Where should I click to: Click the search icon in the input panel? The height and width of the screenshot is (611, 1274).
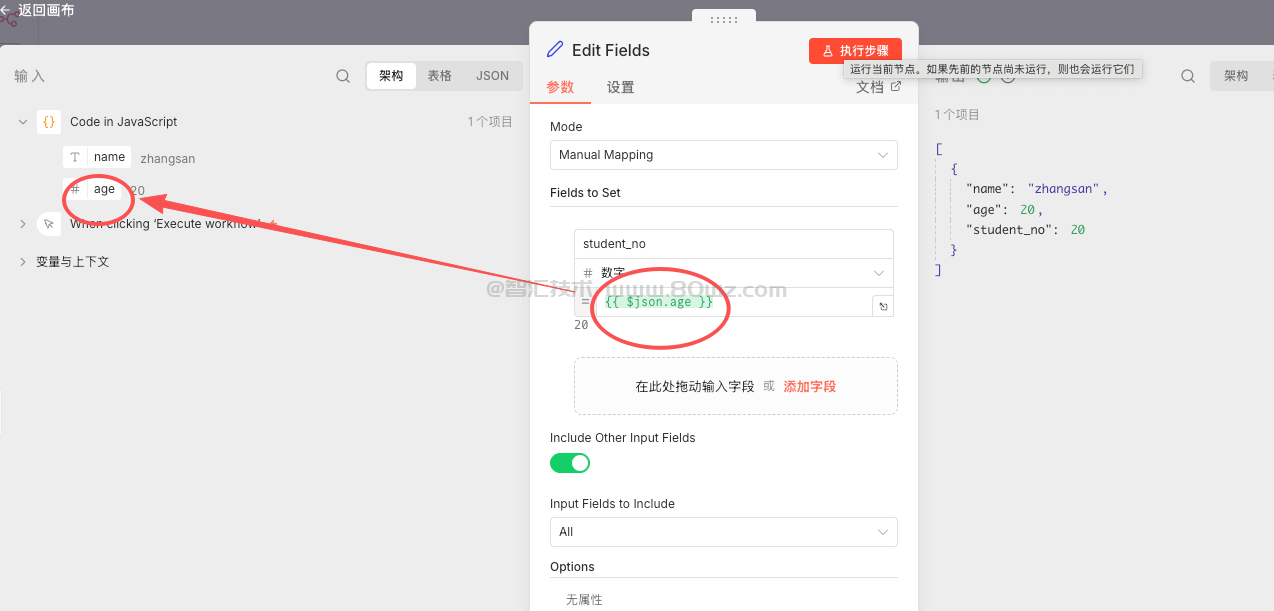343,76
